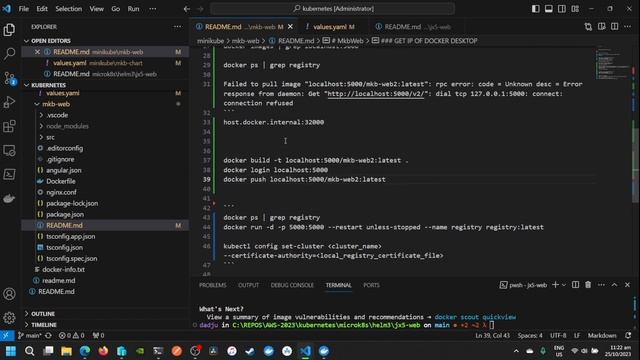The width and height of the screenshot is (640, 360).
Task: Split the terminal
Action: (575, 285)
